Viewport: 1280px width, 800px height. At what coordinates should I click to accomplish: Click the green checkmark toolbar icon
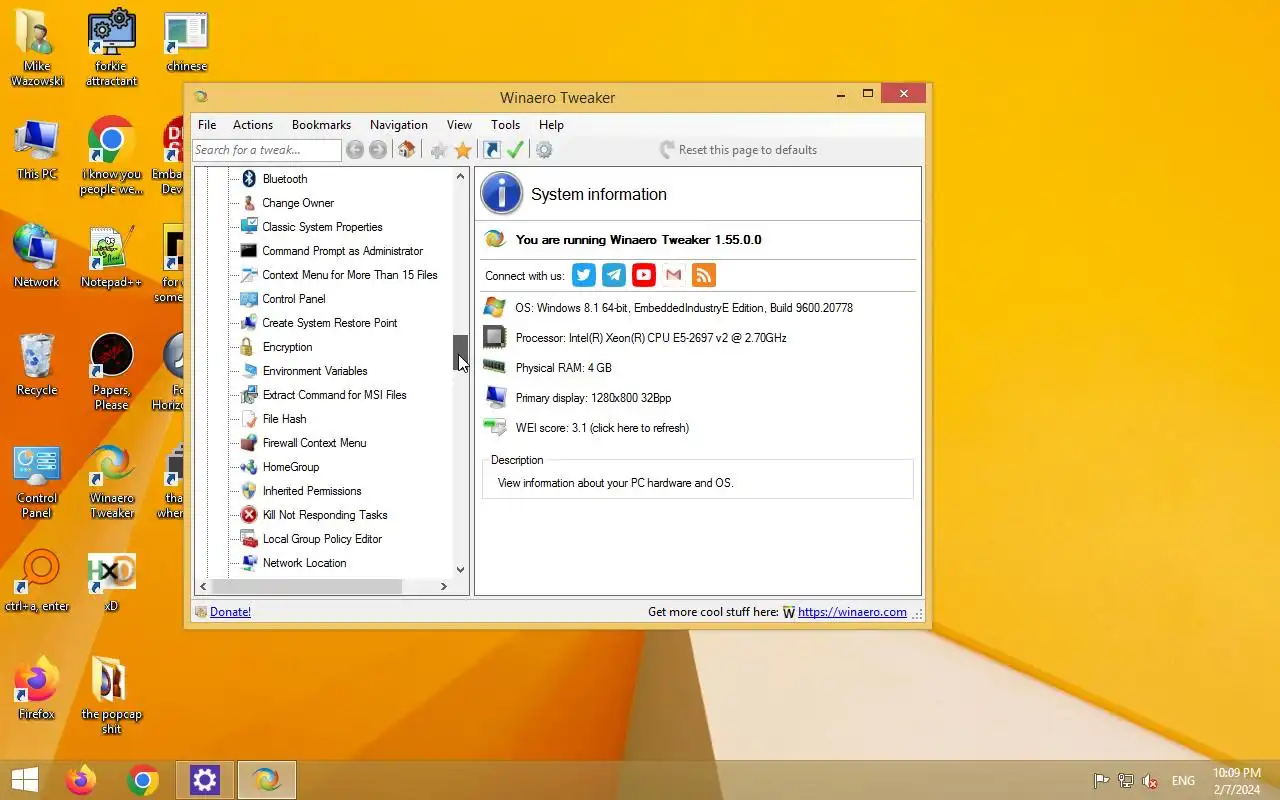[x=515, y=150]
